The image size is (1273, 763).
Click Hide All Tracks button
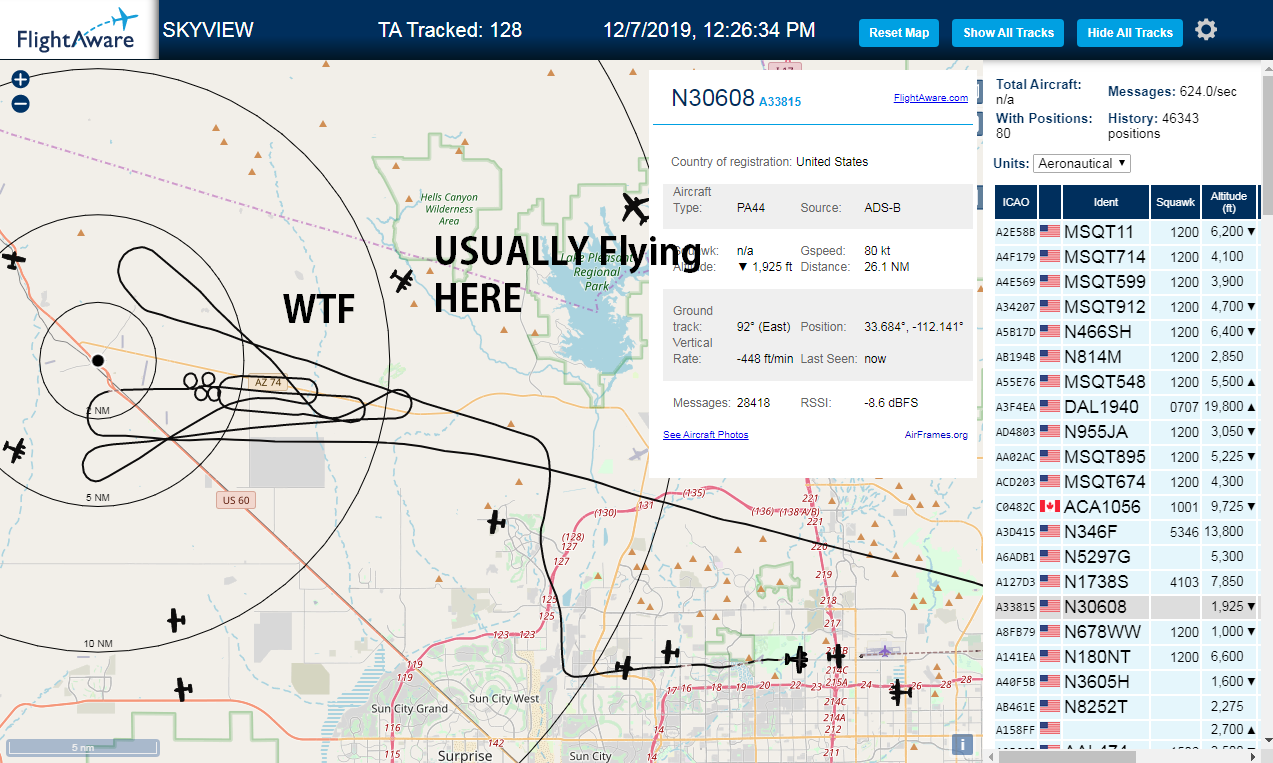[1130, 32]
